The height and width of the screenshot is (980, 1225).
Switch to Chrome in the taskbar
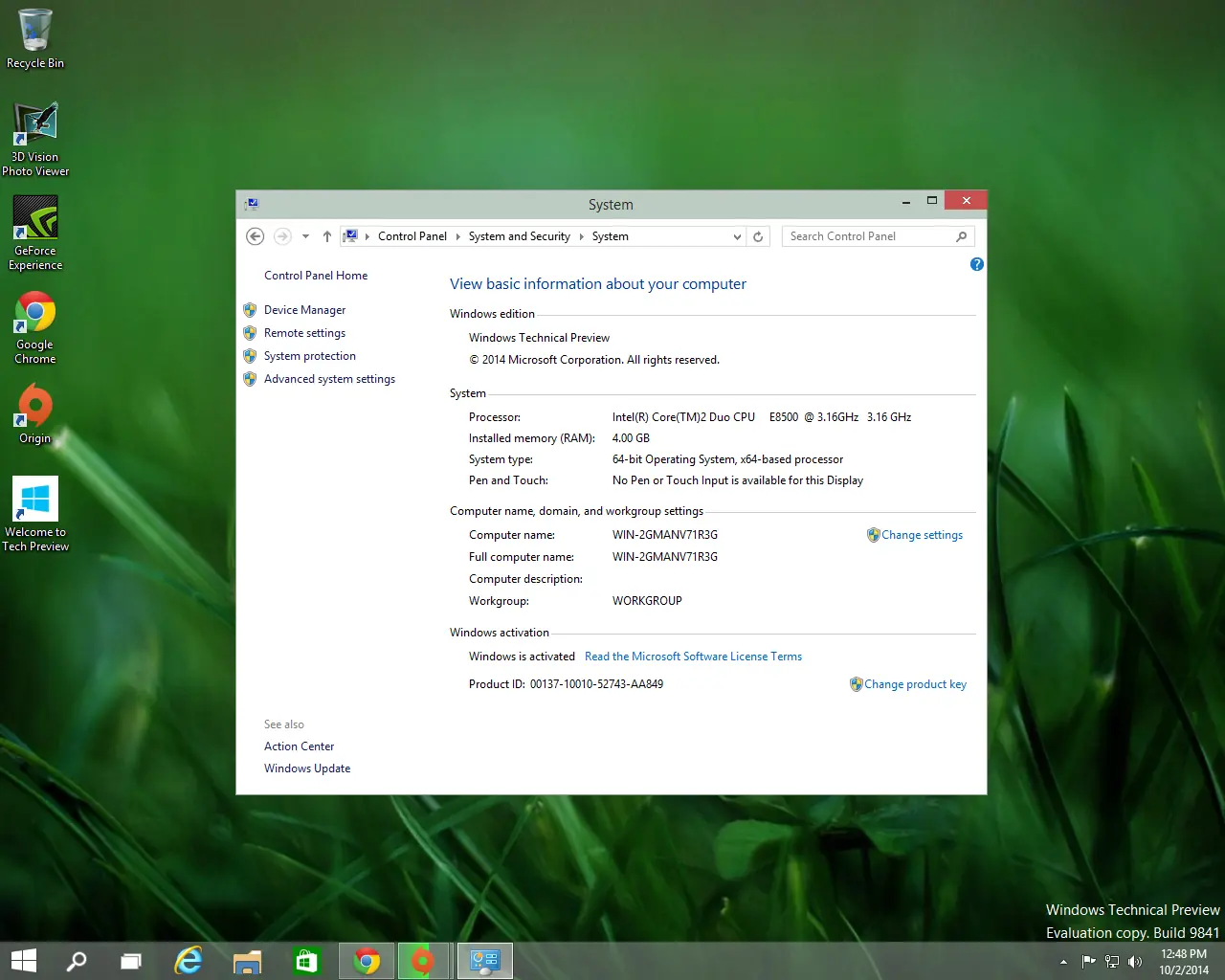coord(367,961)
